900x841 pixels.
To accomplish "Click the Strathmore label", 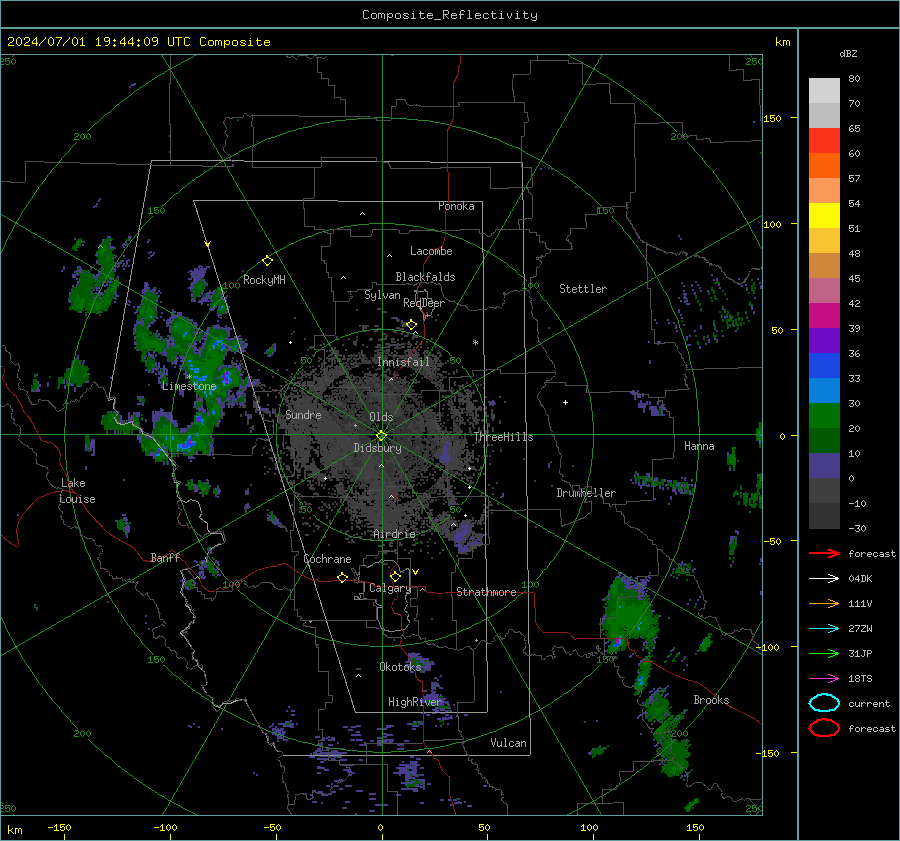I will pos(486,592).
